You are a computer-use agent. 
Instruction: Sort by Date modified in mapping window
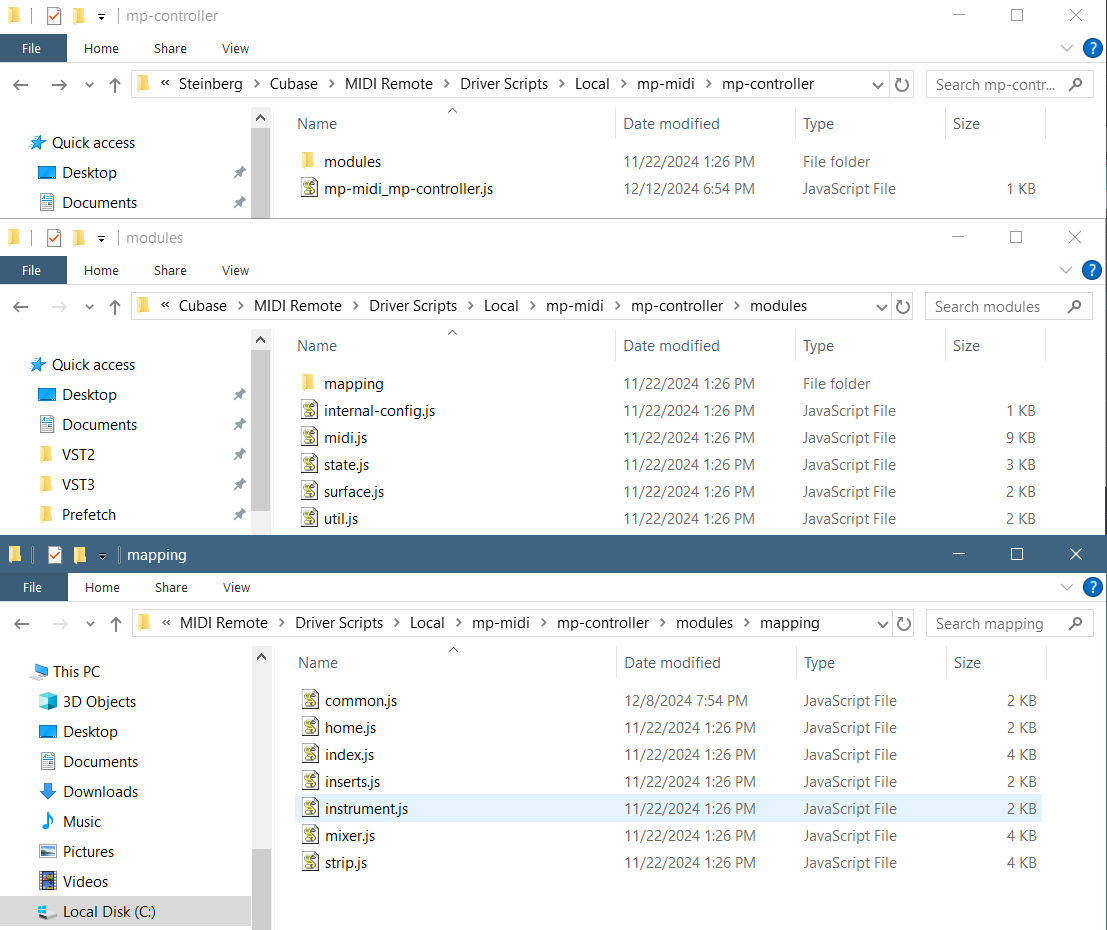(x=672, y=662)
